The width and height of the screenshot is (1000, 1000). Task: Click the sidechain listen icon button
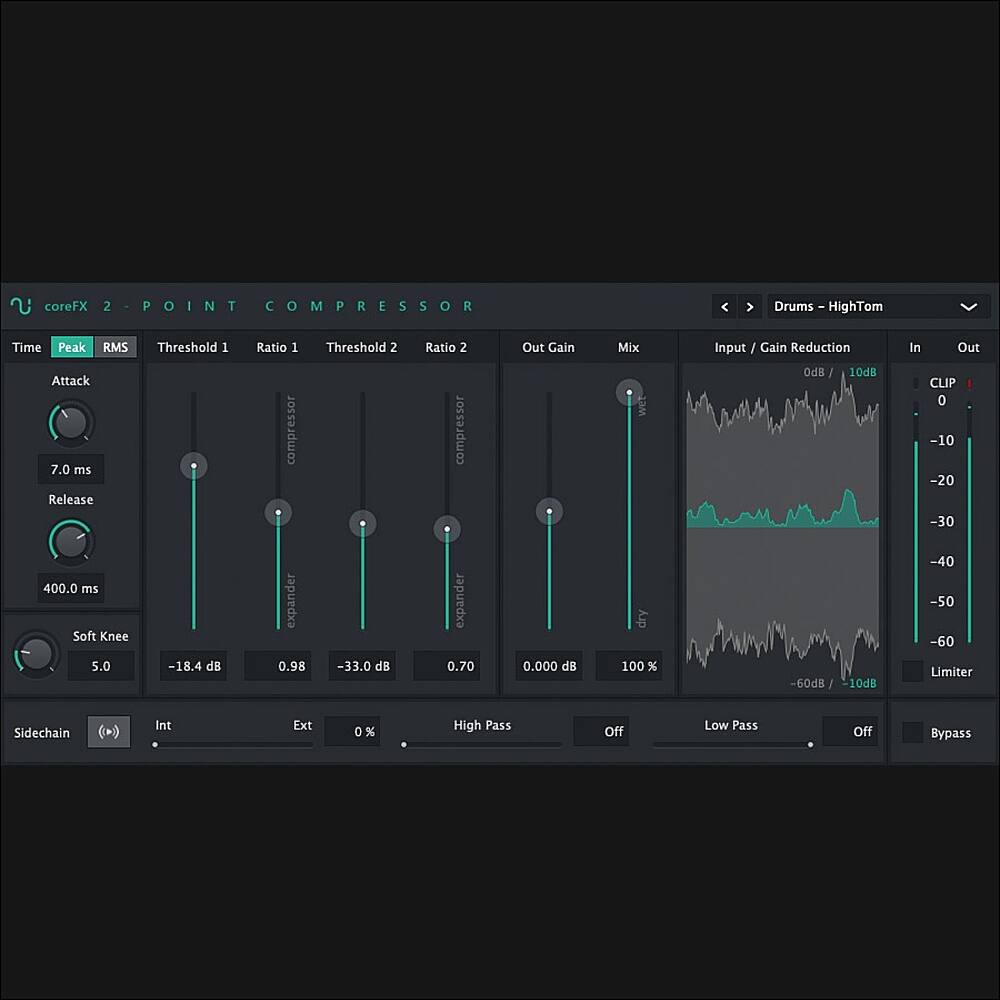coord(109,732)
